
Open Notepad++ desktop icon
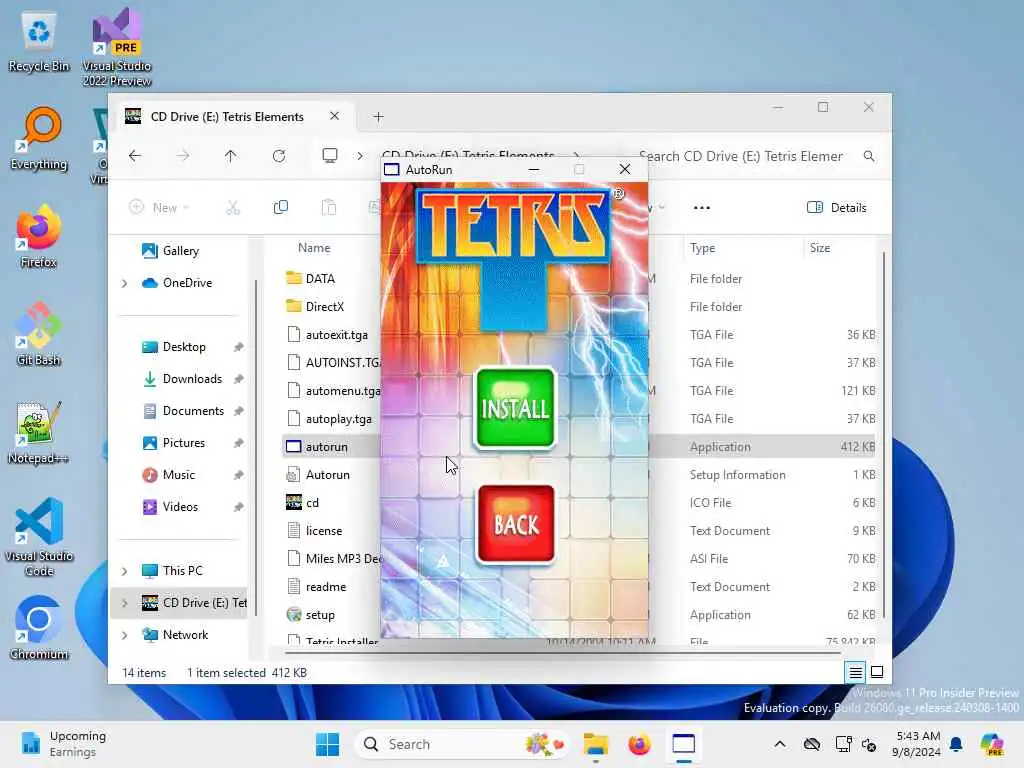pyautogui.click(x=39, y=432)
